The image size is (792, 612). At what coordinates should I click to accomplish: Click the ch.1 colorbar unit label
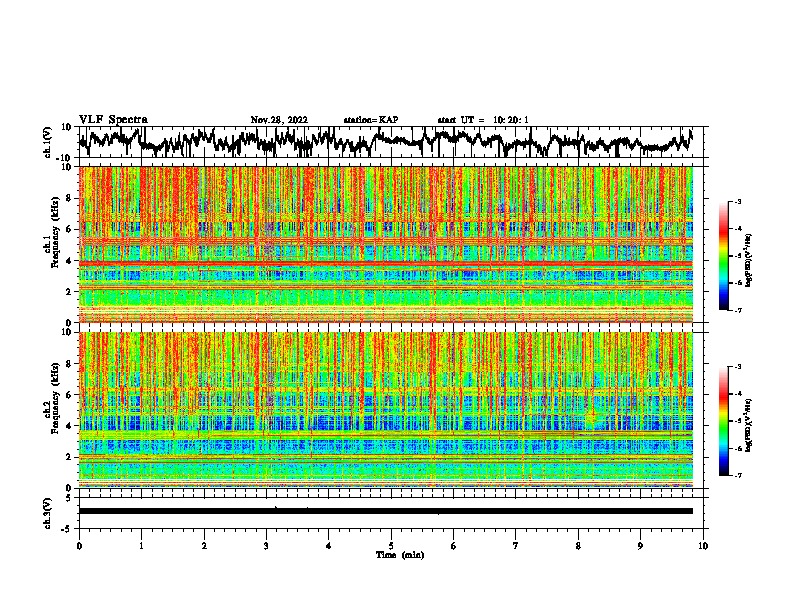point(749,261)
